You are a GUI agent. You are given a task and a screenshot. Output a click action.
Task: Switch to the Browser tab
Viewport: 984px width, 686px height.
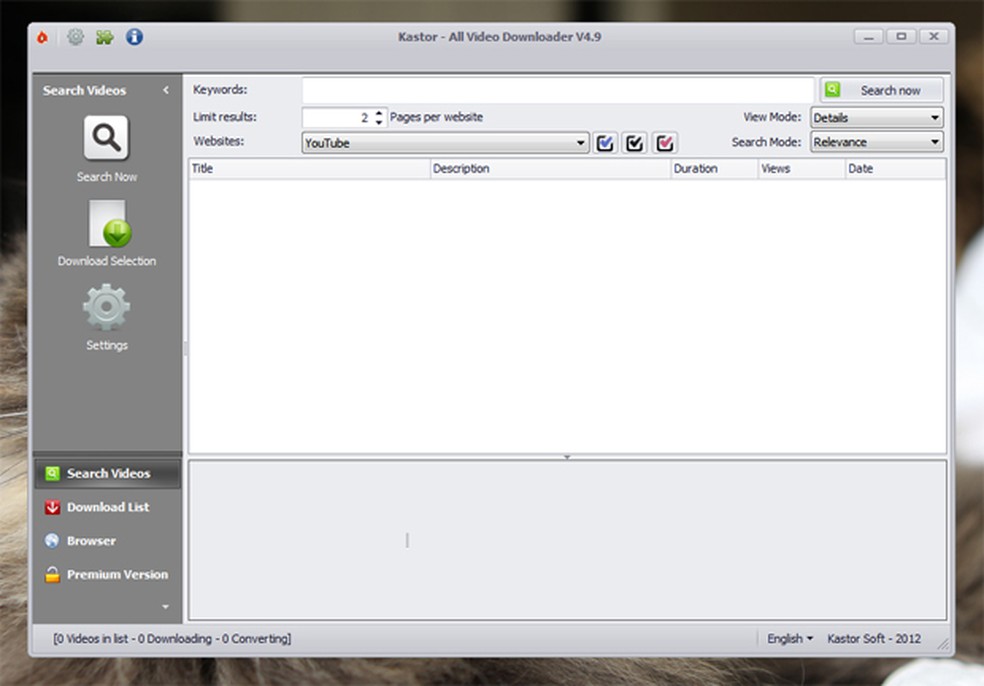coord(108,540)
